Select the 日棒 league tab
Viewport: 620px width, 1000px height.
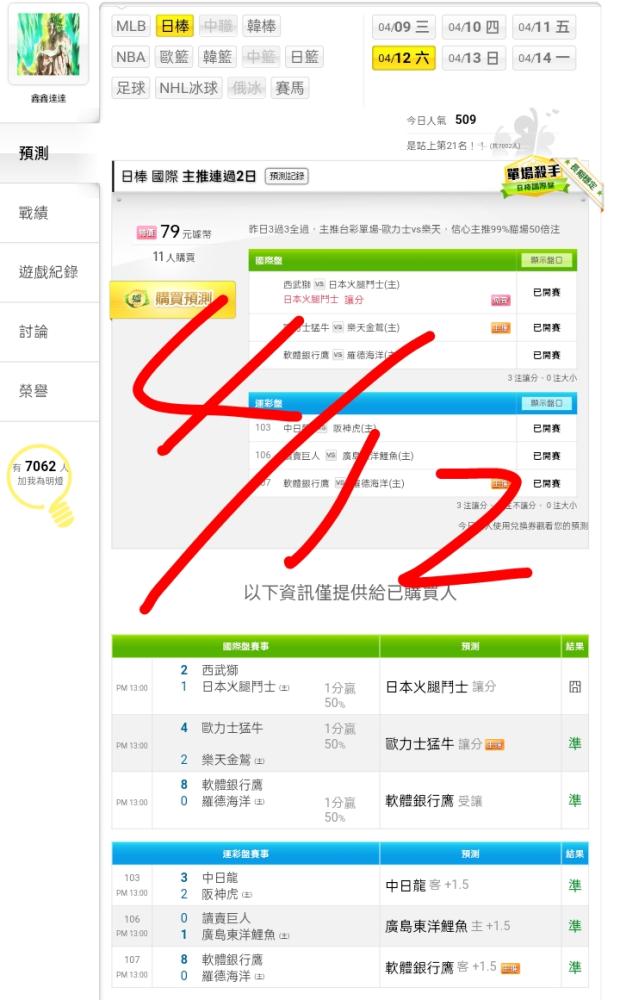pyautogui.click(x=175, y=26)
